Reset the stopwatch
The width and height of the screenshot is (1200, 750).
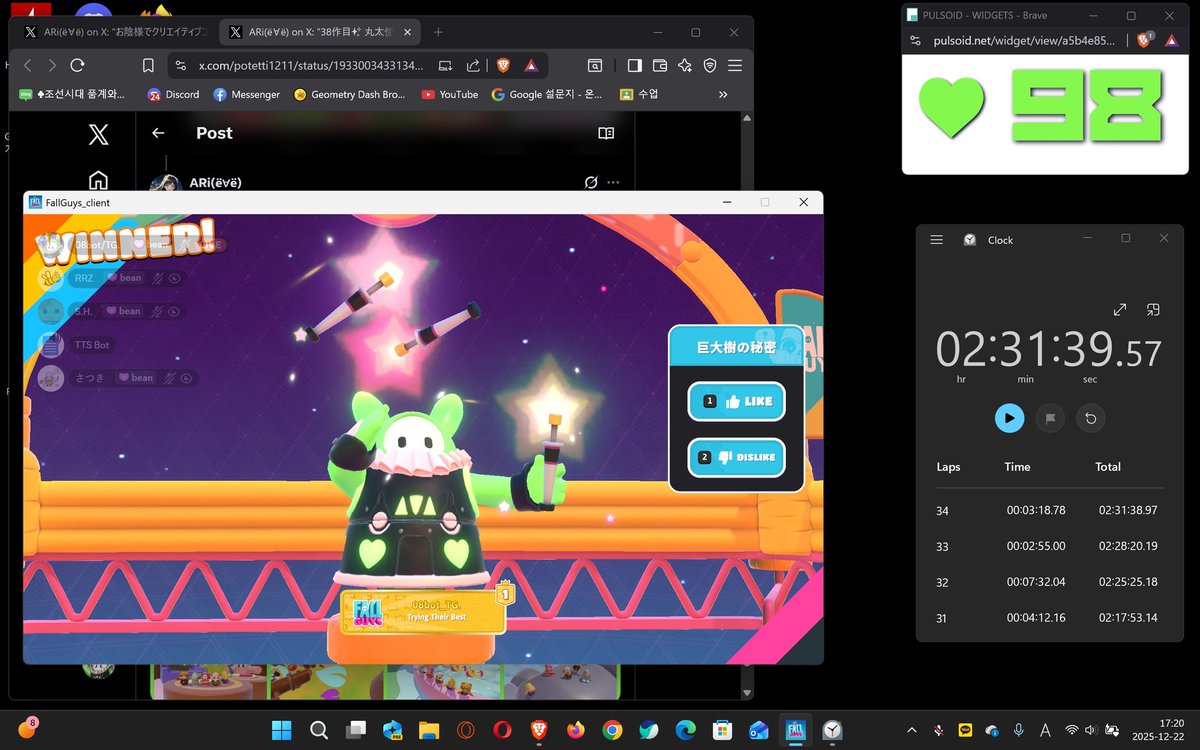(x=1091, y=418)
